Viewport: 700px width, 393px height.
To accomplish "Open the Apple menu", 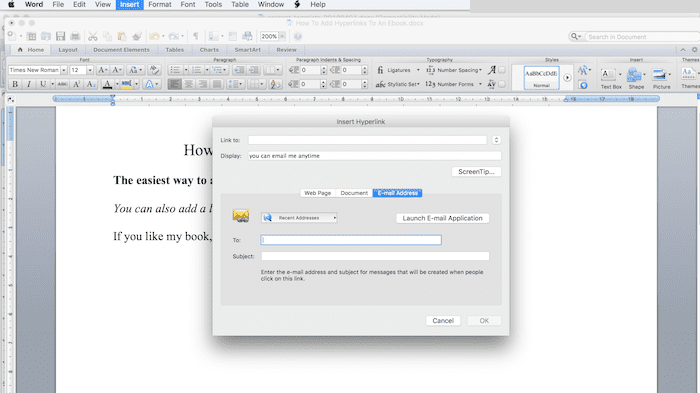I will point(11,4).
